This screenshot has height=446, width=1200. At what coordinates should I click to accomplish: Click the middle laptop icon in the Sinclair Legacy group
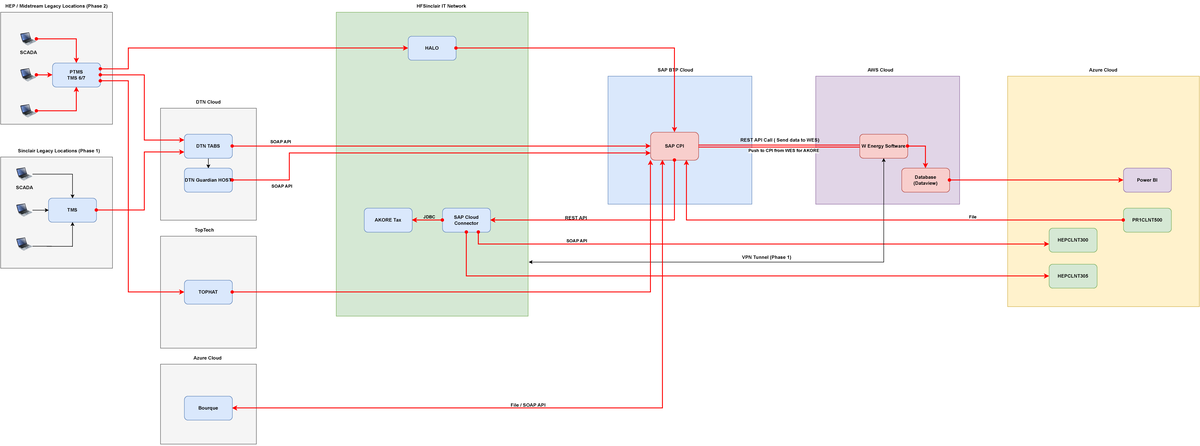point(24,210)
